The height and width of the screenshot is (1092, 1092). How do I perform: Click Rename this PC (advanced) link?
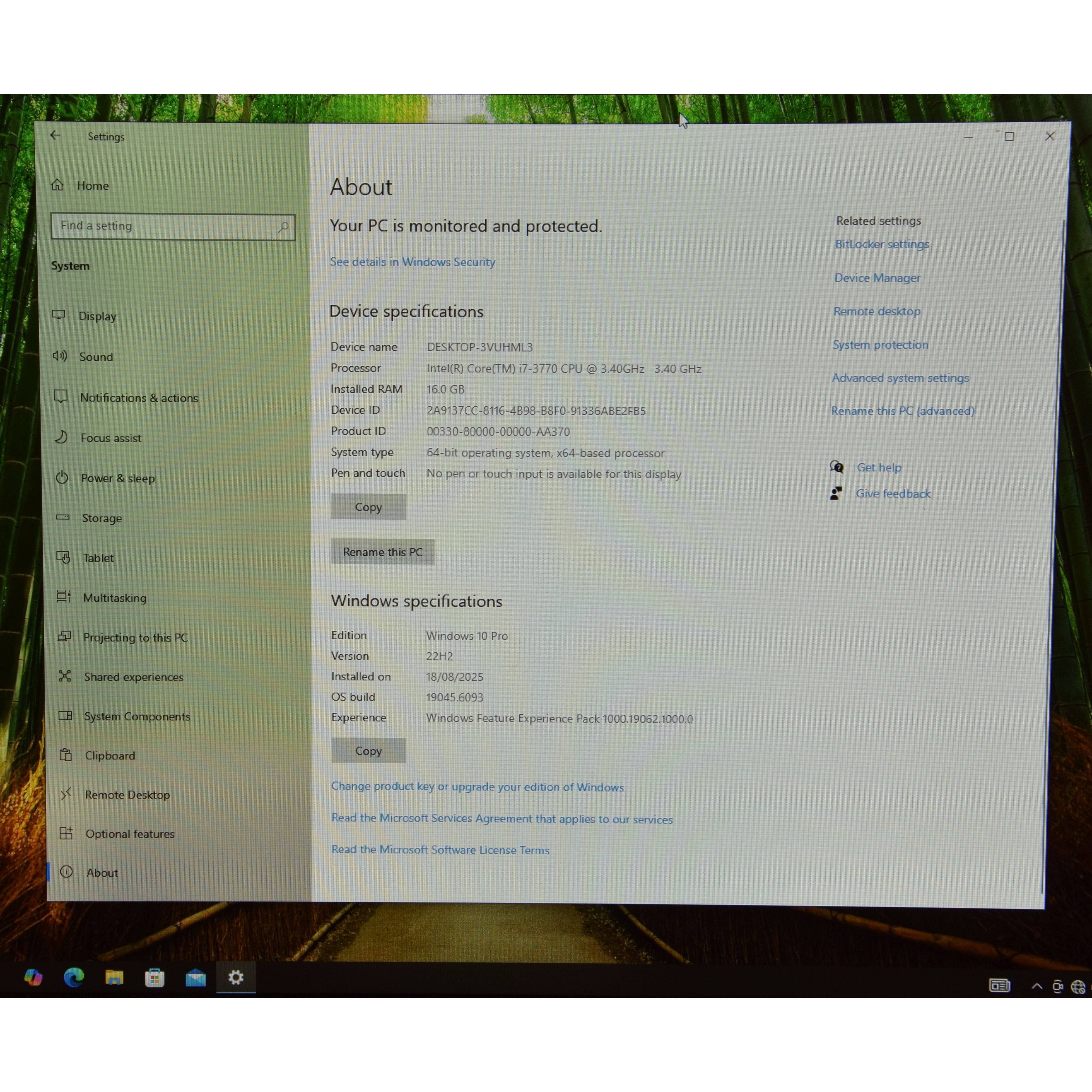[x=903, y=411]
